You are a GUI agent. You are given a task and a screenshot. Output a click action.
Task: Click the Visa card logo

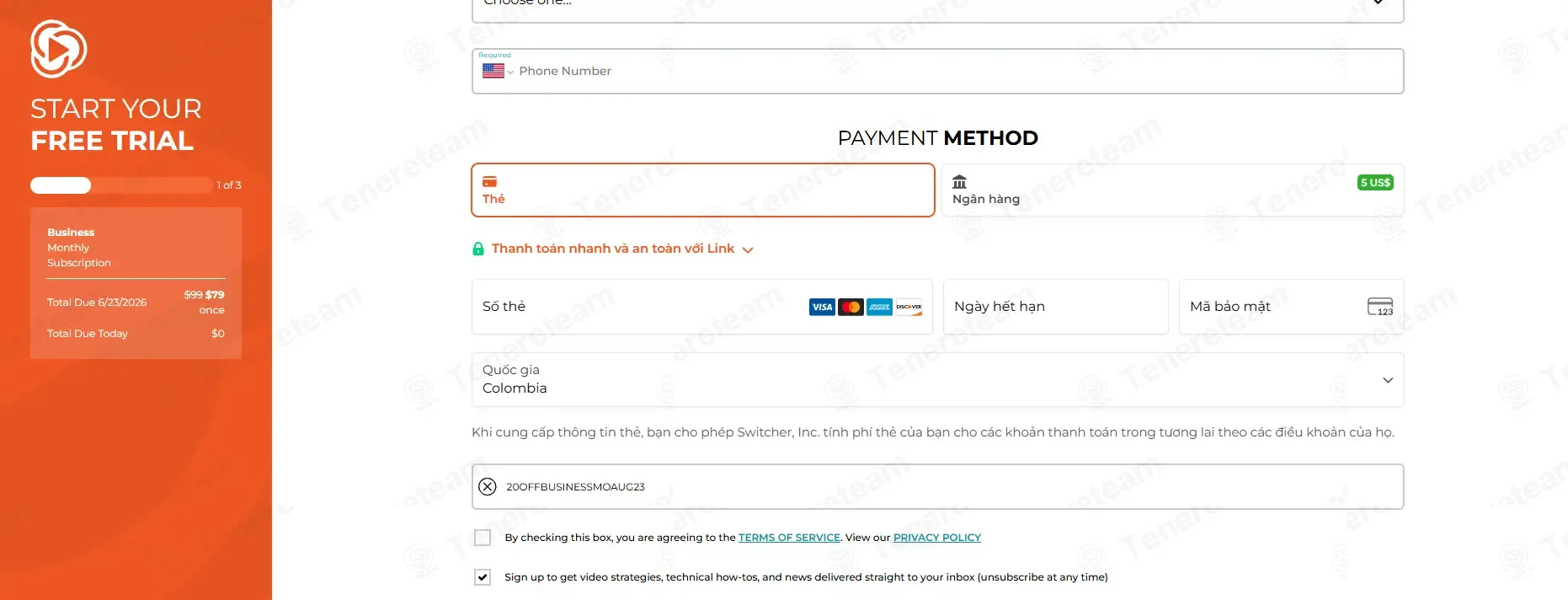coord(822,307)
